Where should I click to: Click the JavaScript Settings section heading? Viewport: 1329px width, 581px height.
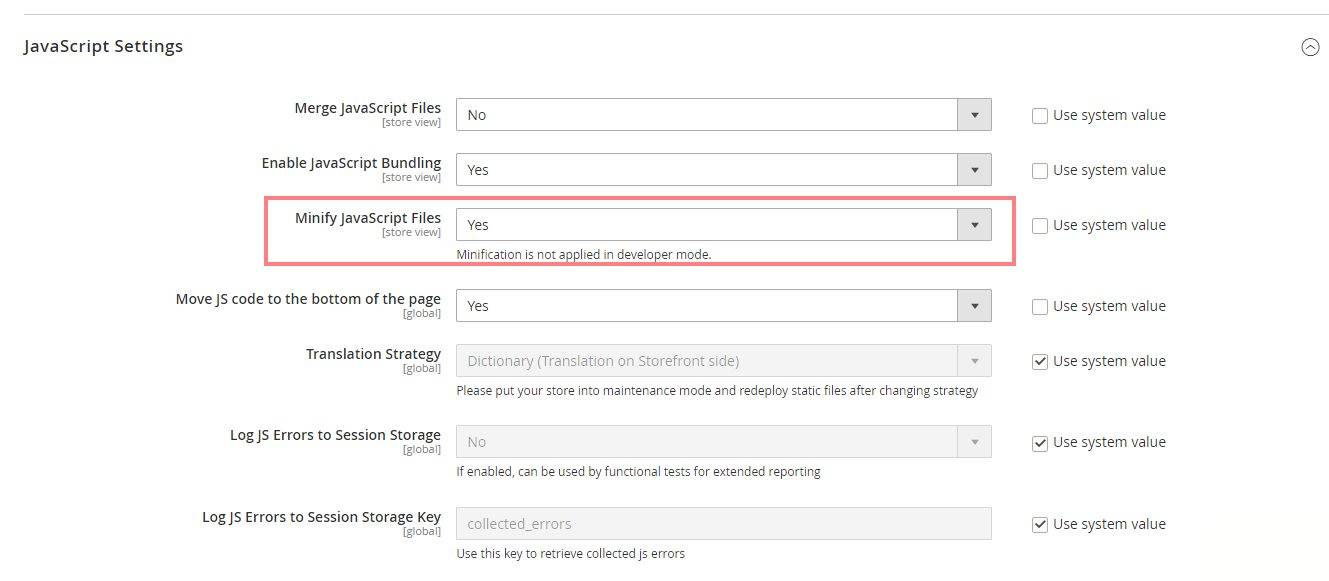(x=104, y=46)
